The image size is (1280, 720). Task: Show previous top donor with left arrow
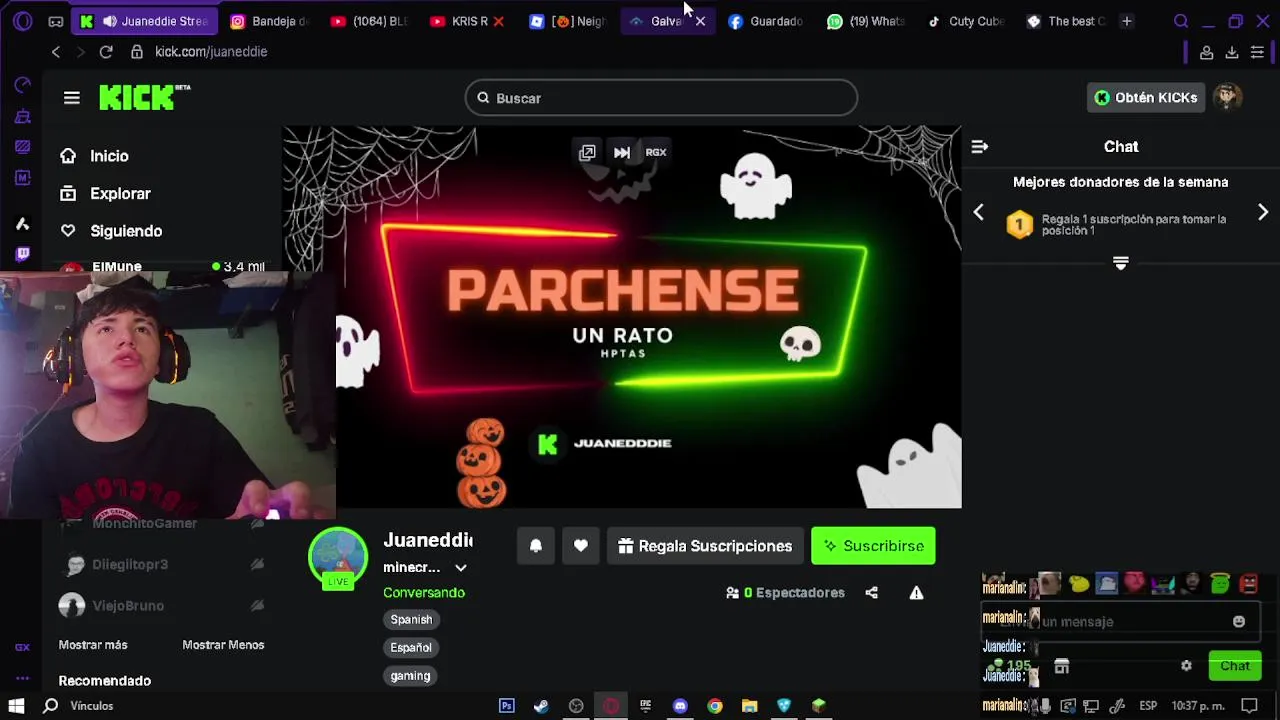979,212
